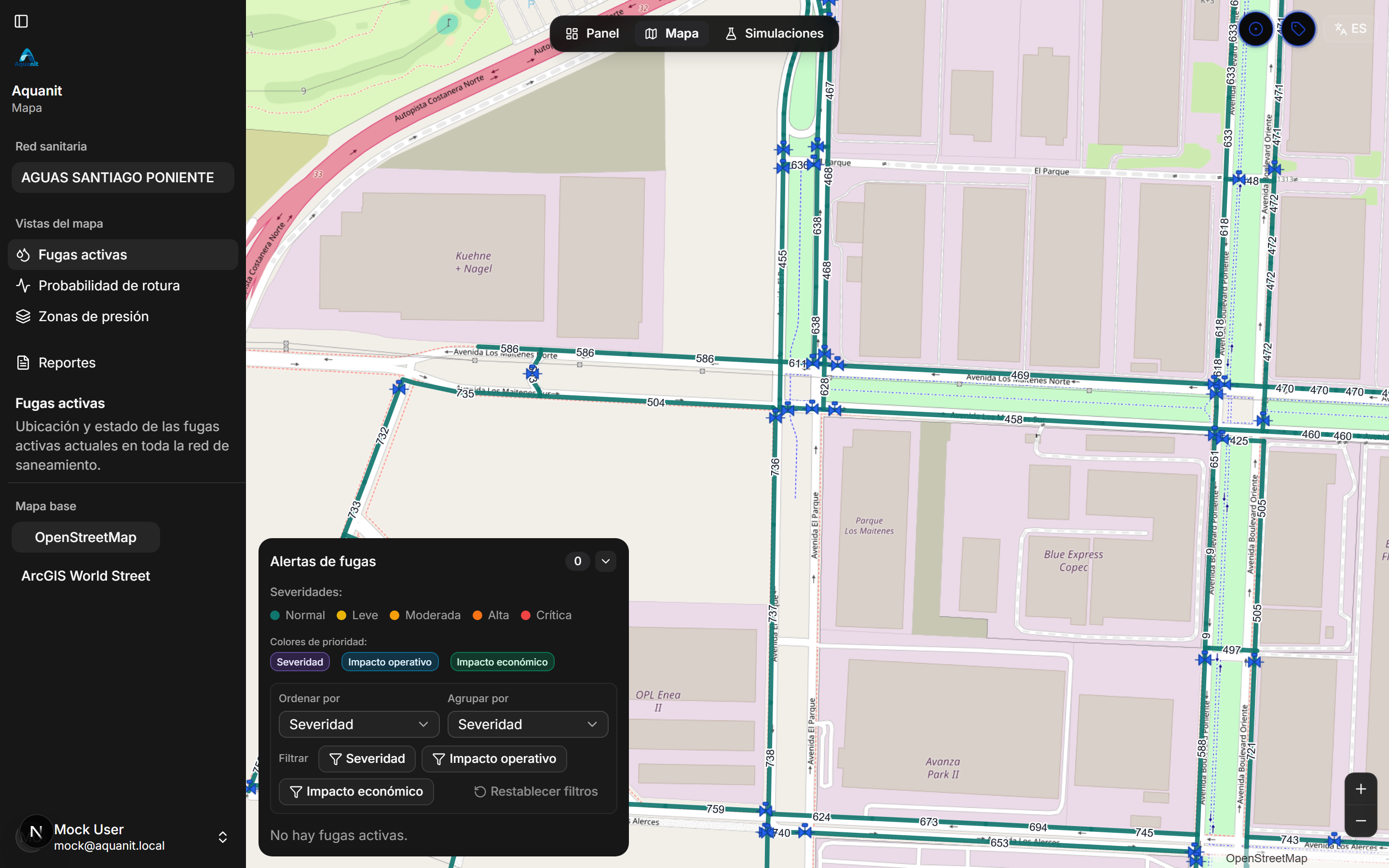This screenshot has height=868, width=1389.
Task: Open the Simulaciones tab
Action: 774,33
